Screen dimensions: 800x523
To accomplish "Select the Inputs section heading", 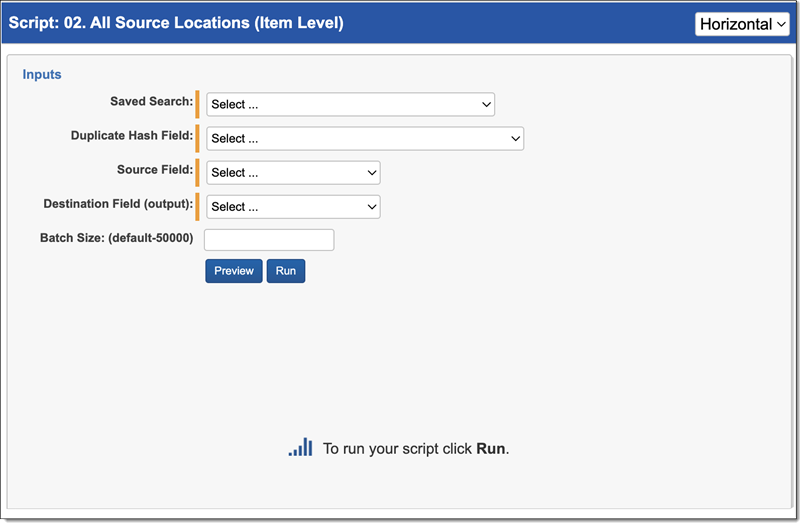I will coord(42,74).
